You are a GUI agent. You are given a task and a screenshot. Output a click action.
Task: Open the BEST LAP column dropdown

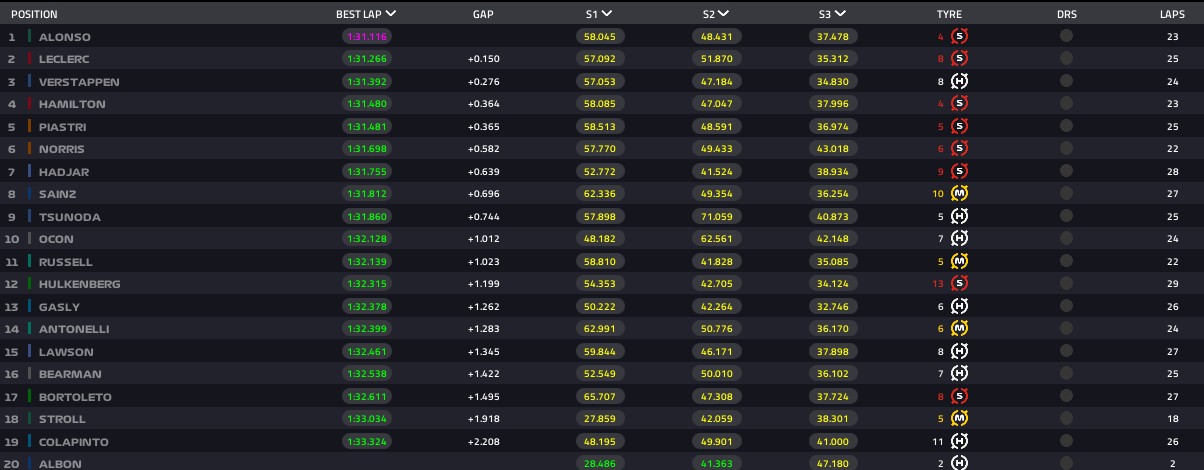[390, 14]
